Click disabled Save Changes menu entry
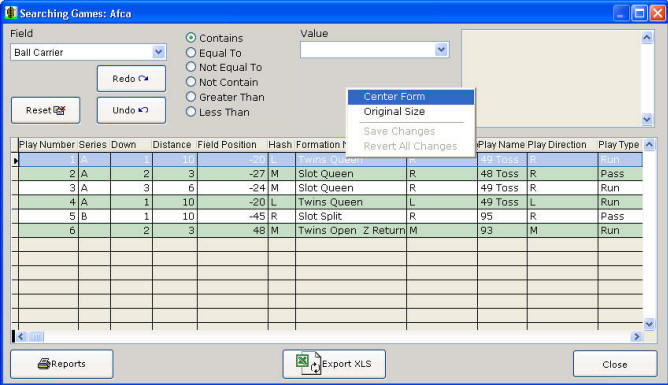668x385 pixels. (411, 131)
